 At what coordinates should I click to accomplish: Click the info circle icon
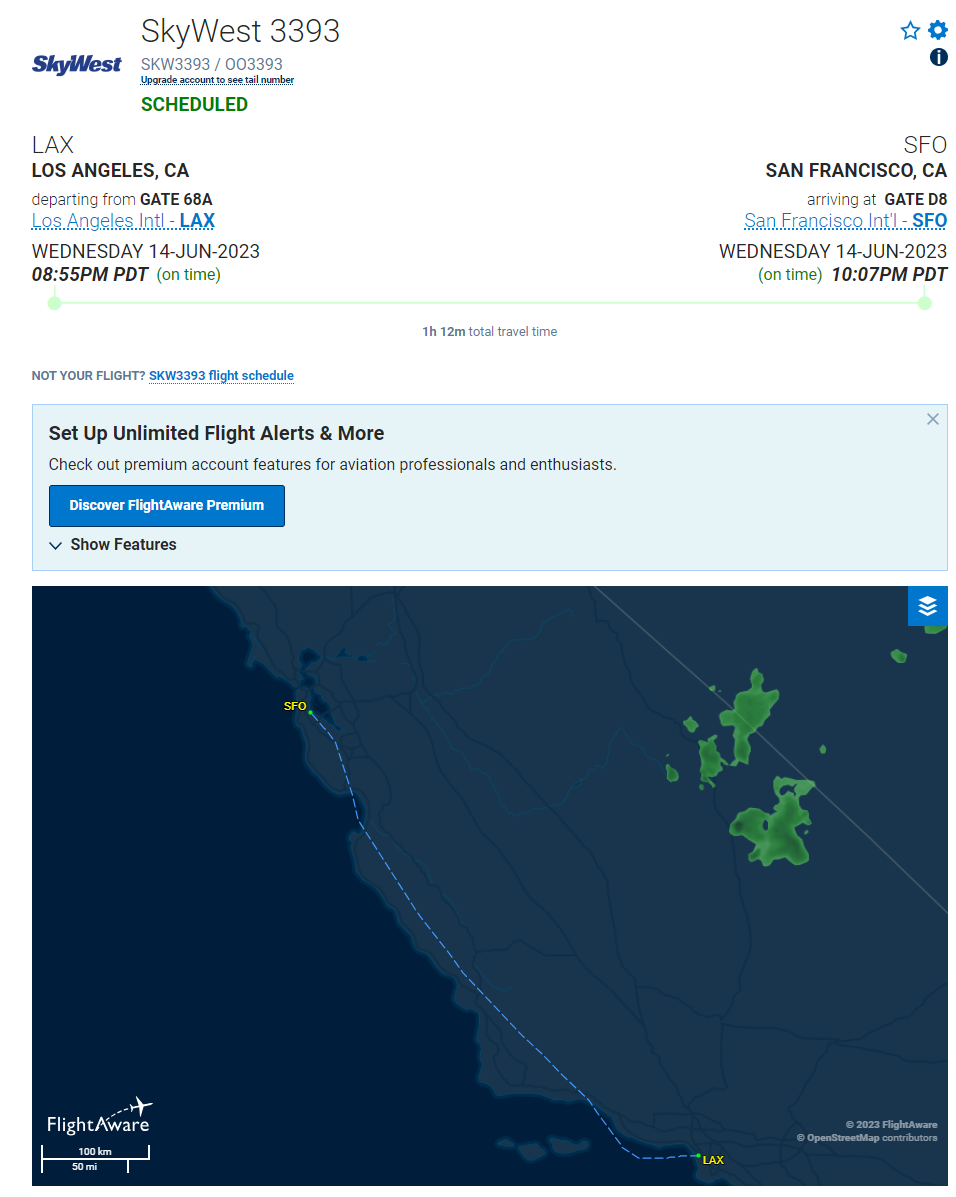pos(939,57)
